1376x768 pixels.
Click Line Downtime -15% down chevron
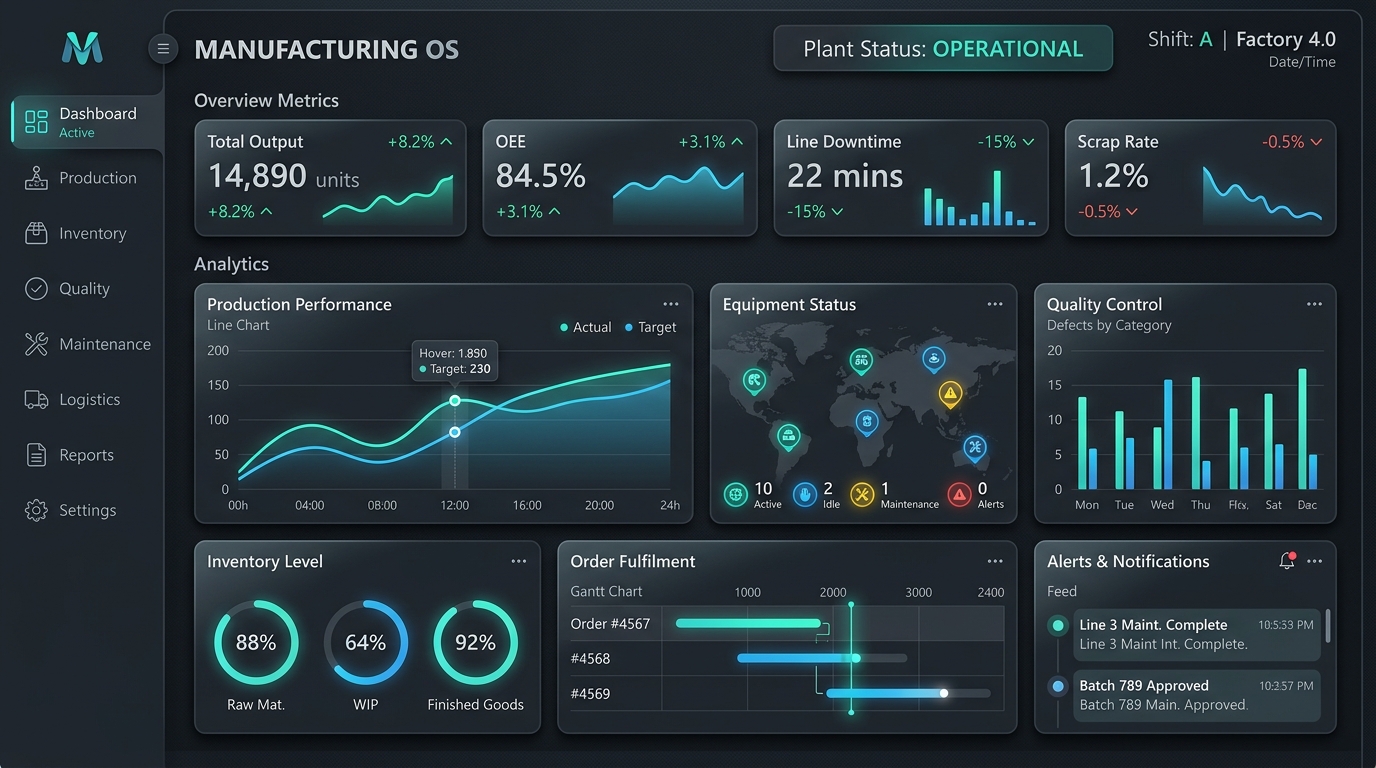(1028, 142)
